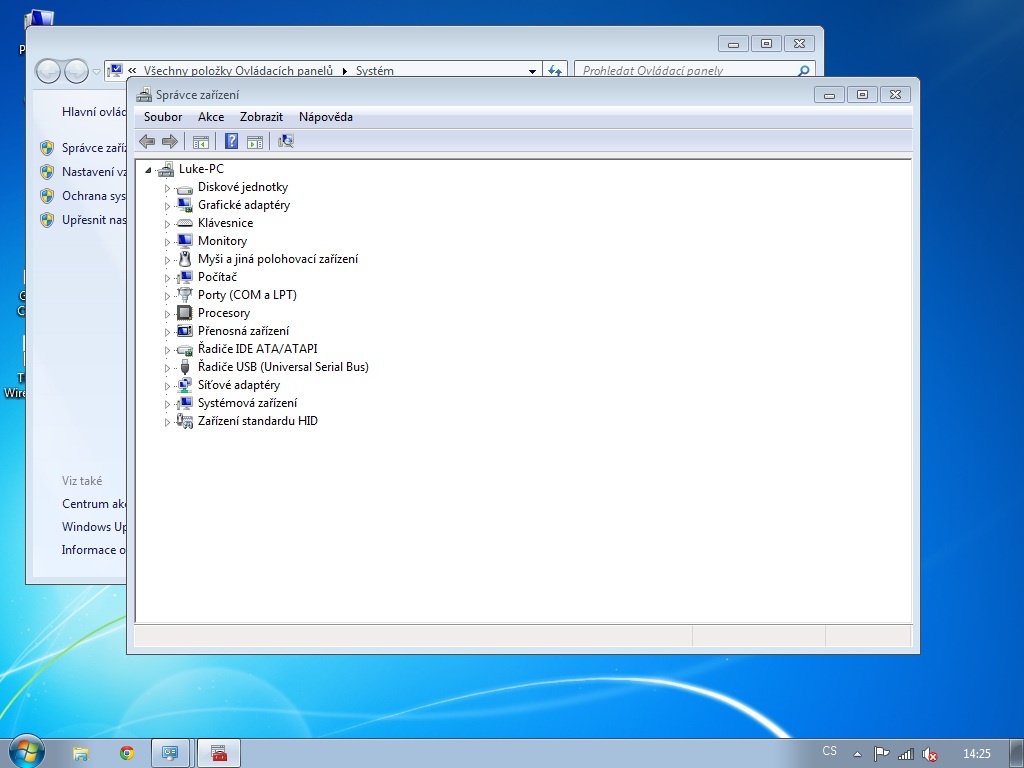Screen dimensions: 1024x768
Task: Click the Počítač icon
Action: 185,277
